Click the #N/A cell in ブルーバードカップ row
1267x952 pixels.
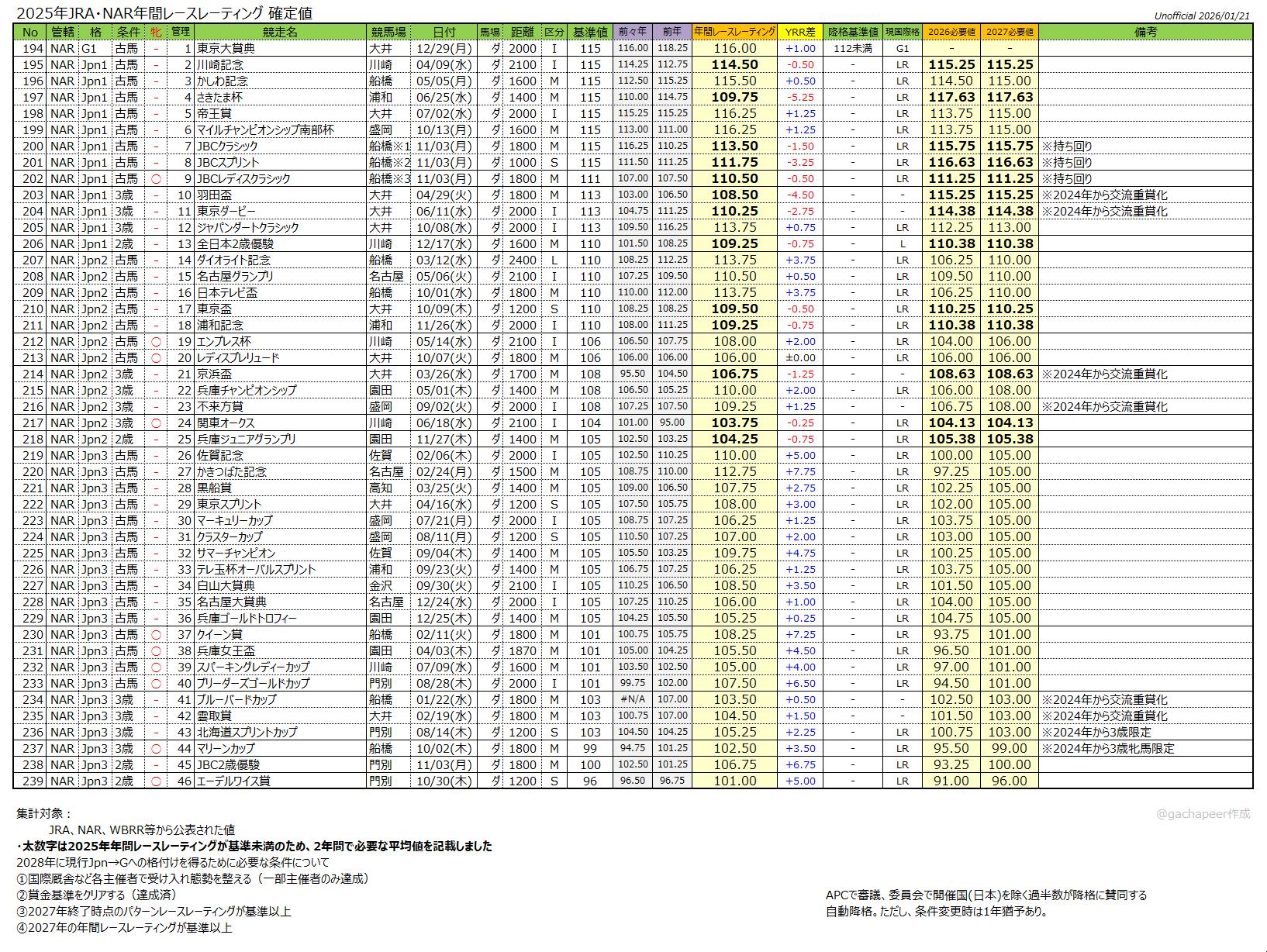[x=633, y=699]
